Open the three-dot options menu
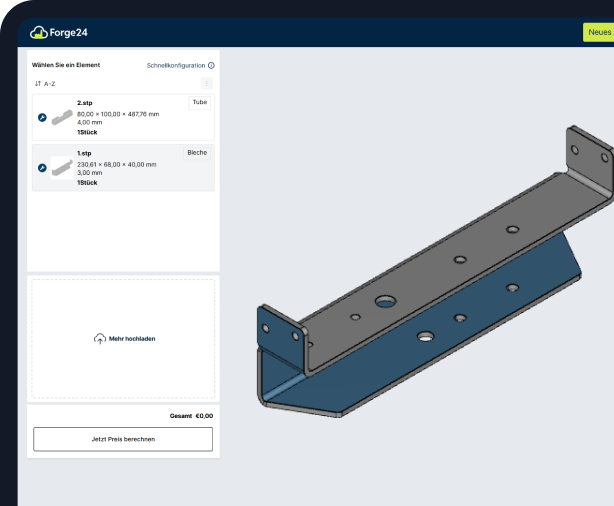Viewport: 614px width, 506px height. tap(206, 84)
